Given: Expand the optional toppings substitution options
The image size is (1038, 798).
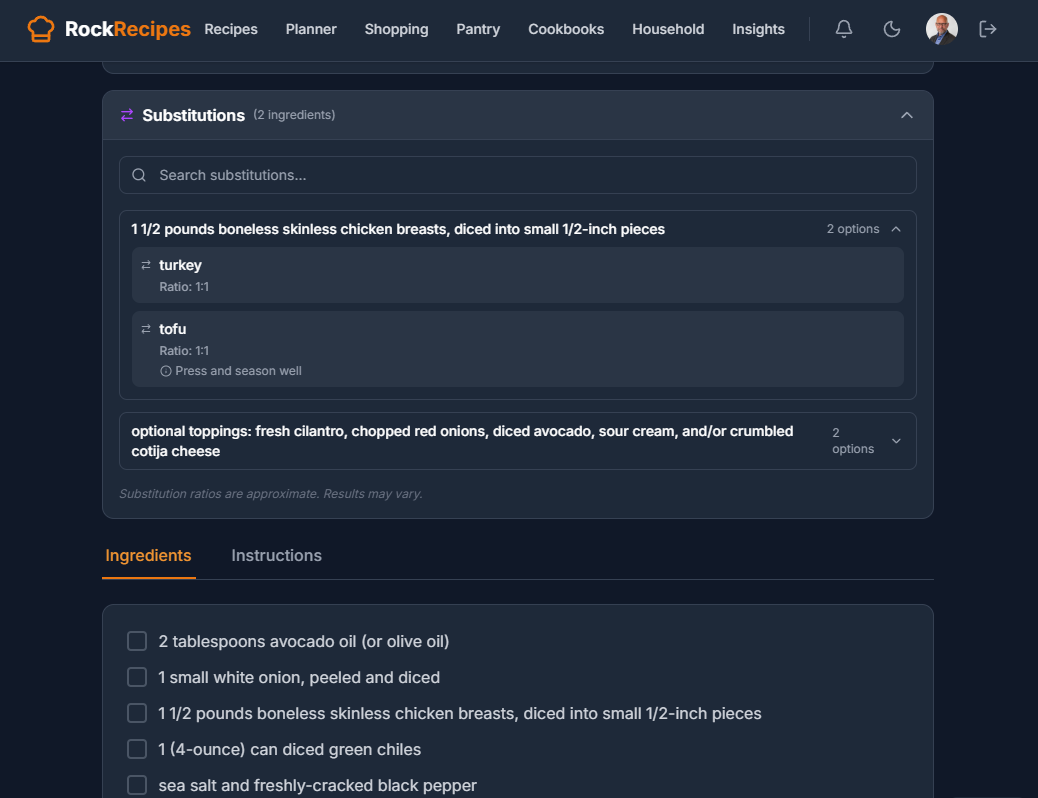Looking at the screenshot, I should point(897,440).
